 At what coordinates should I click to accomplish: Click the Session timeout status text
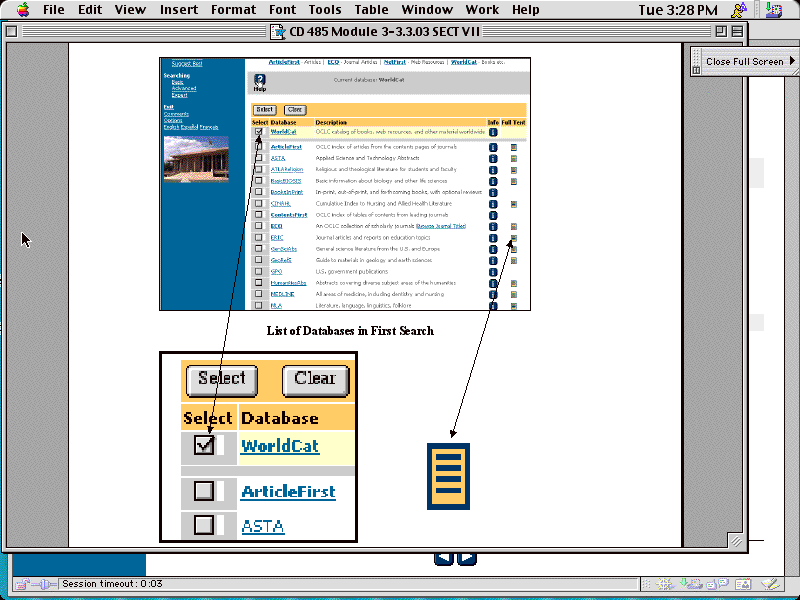pyautogui.click(x=112, y=584)
